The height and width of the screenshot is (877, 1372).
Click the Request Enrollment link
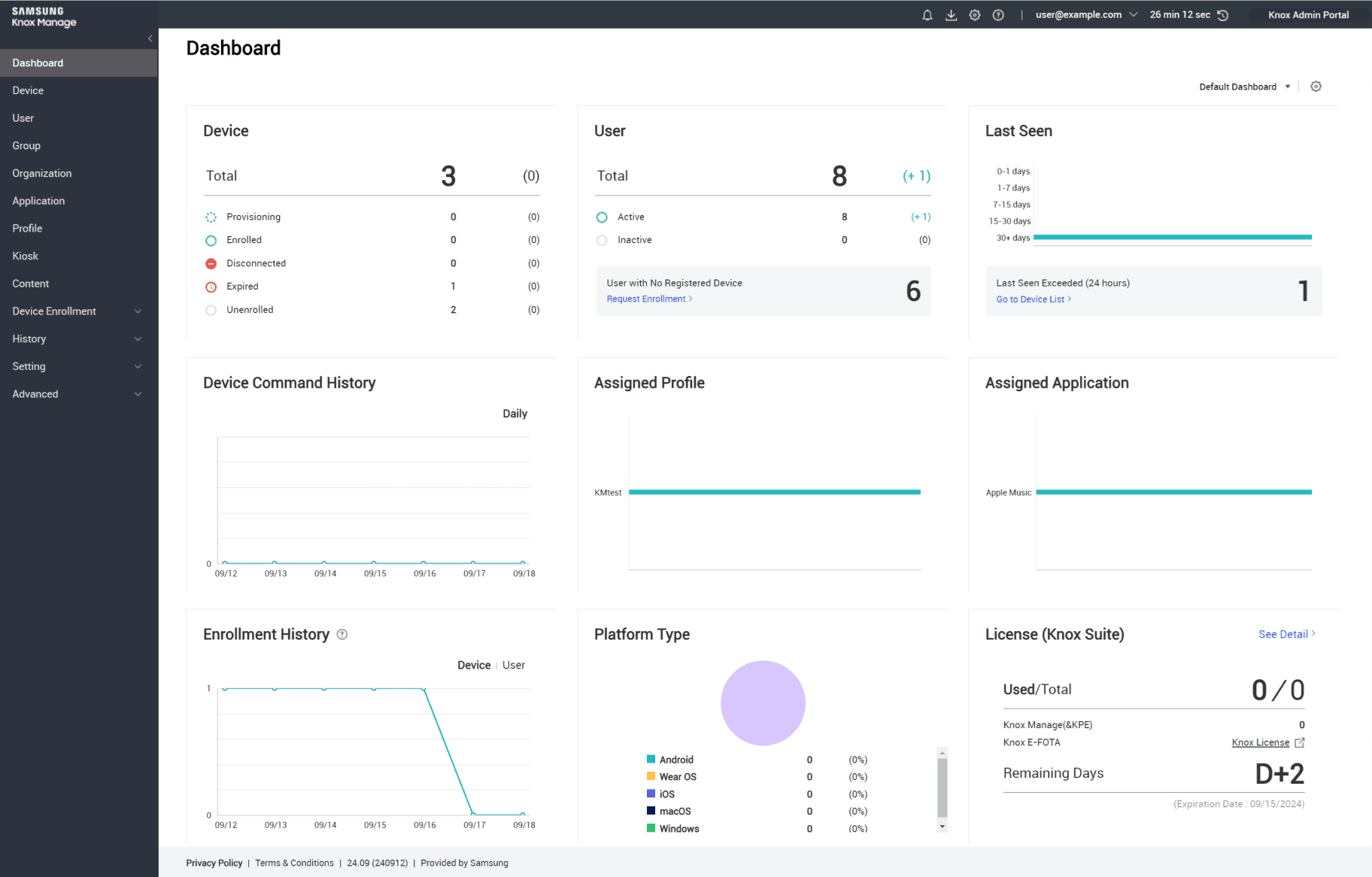[x=648, y=299]
